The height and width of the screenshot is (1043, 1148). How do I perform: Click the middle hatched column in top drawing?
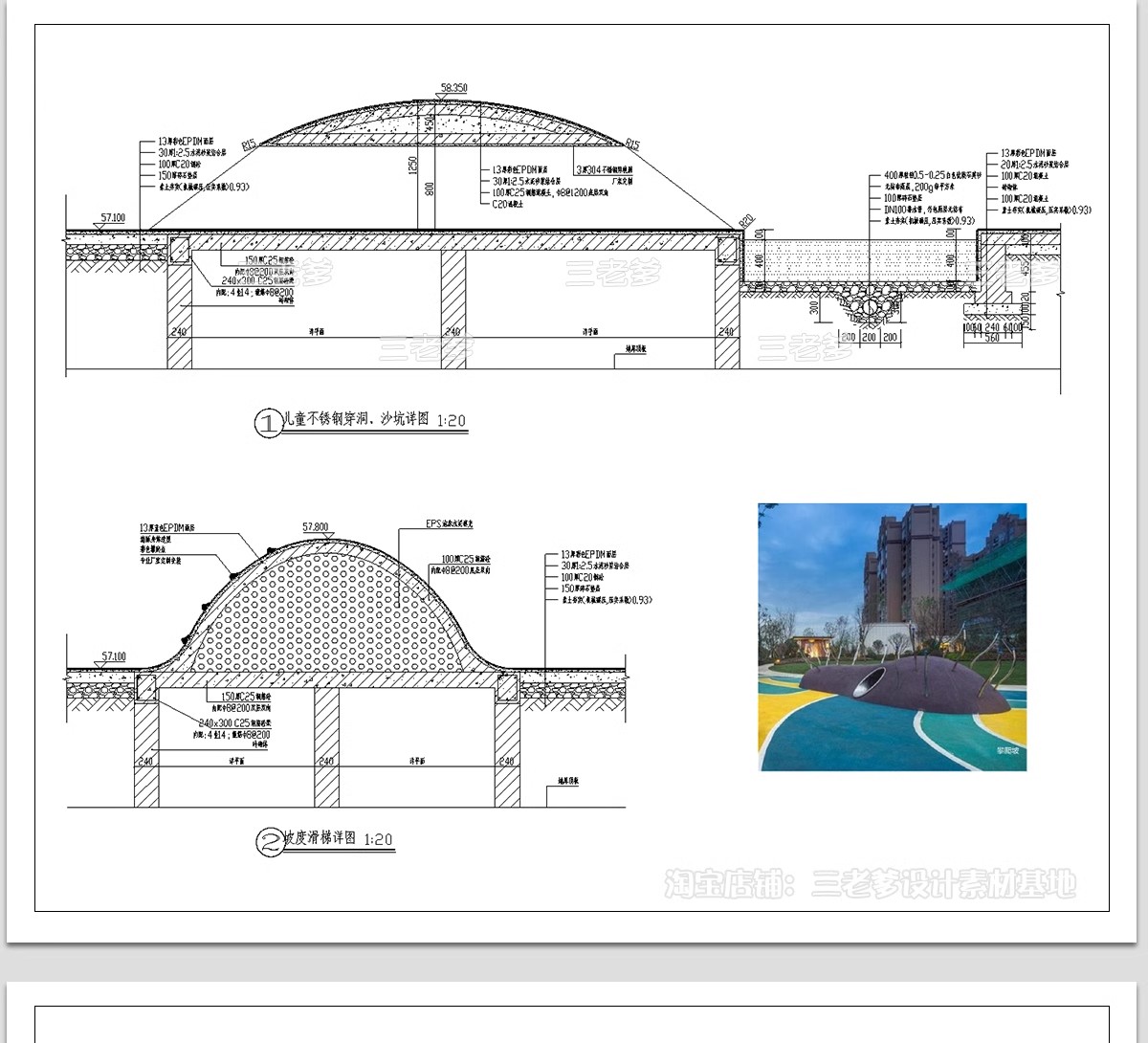453,308
